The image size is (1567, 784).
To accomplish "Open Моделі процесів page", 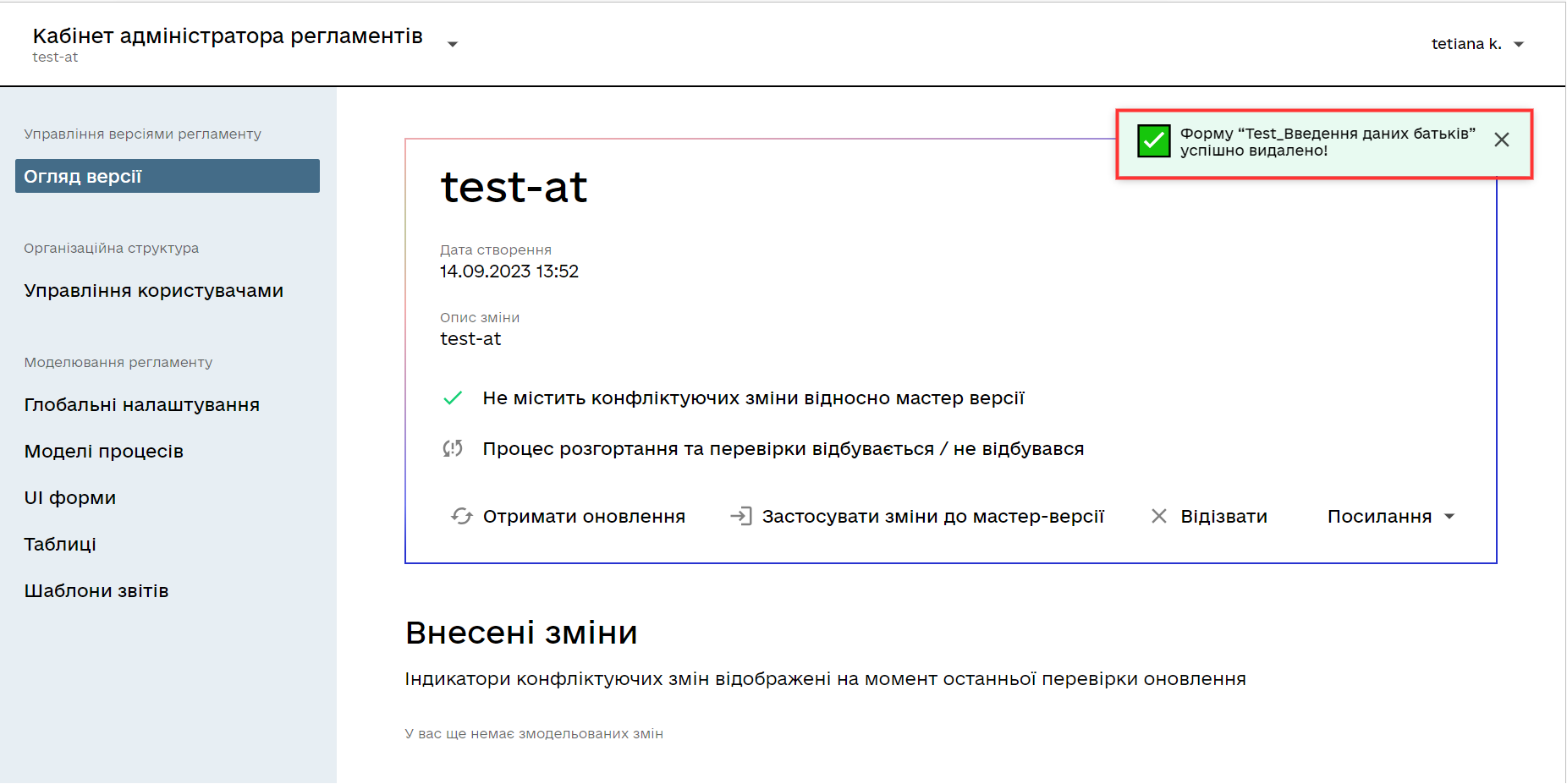I will (x=104, y=452).
